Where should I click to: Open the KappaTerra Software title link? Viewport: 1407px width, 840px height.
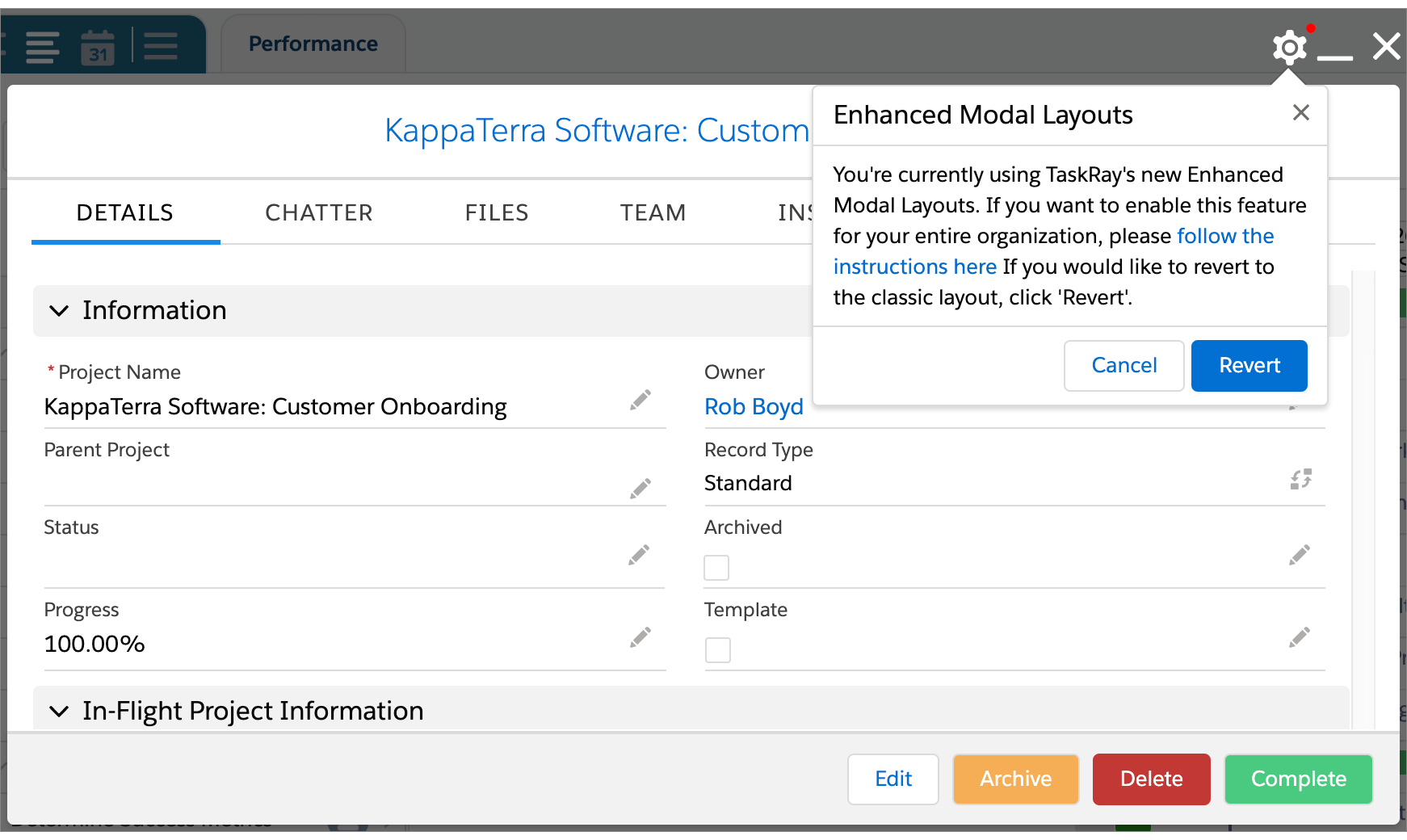[597, 131]
